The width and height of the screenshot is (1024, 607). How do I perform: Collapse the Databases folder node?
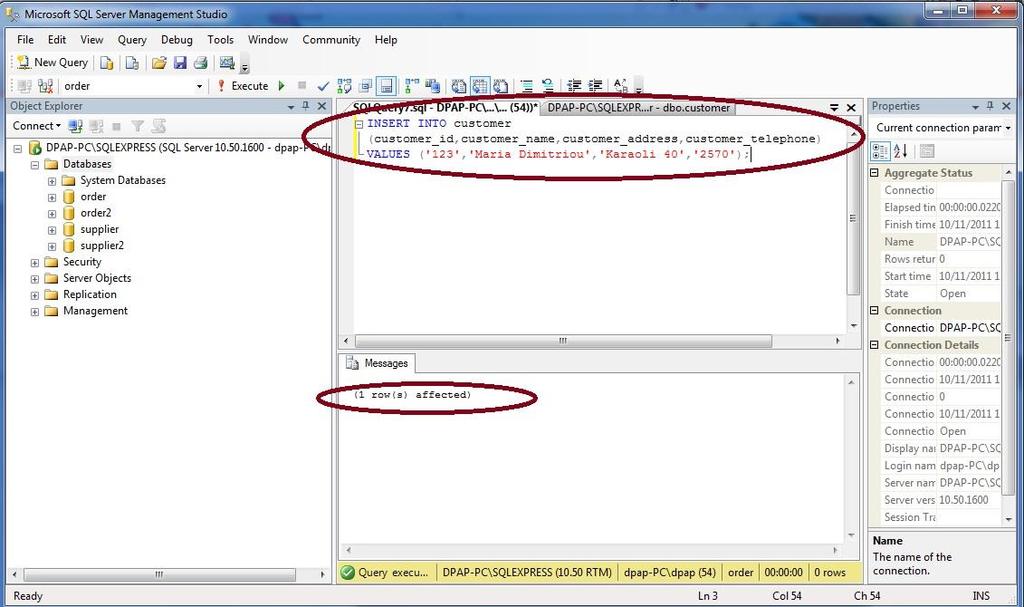click(35, 165)
